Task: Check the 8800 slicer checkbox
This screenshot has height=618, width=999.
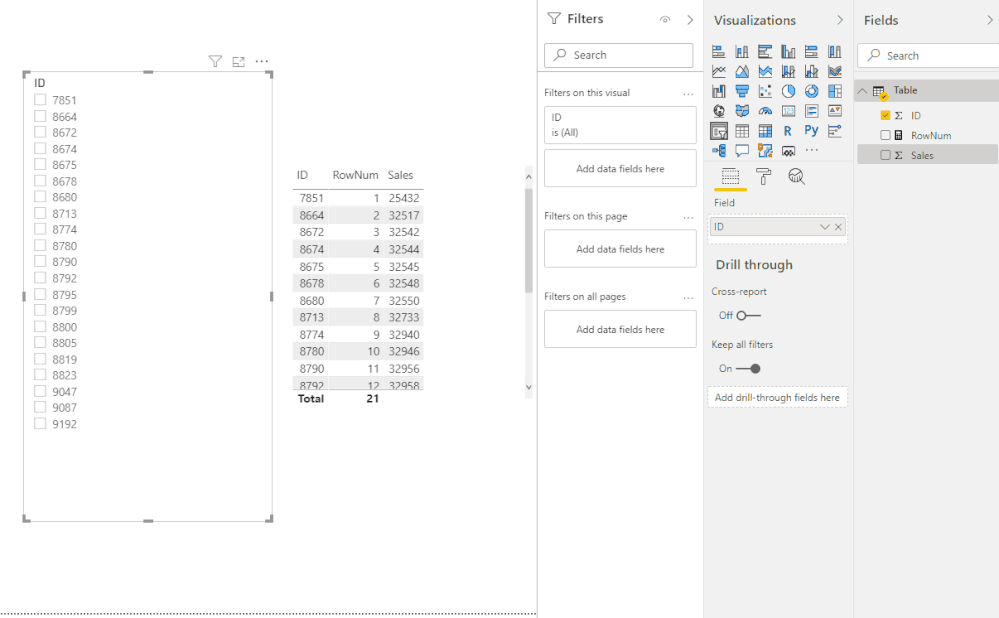Action: (40, 326)
